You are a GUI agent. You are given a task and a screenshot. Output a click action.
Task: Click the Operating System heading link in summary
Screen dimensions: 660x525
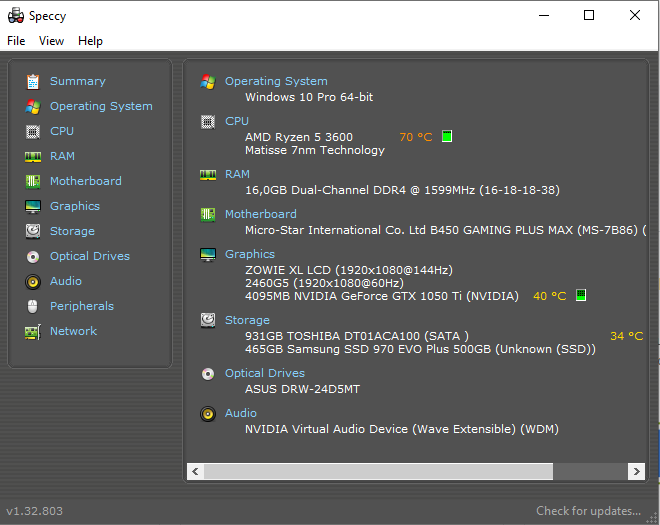coord(276,81)
